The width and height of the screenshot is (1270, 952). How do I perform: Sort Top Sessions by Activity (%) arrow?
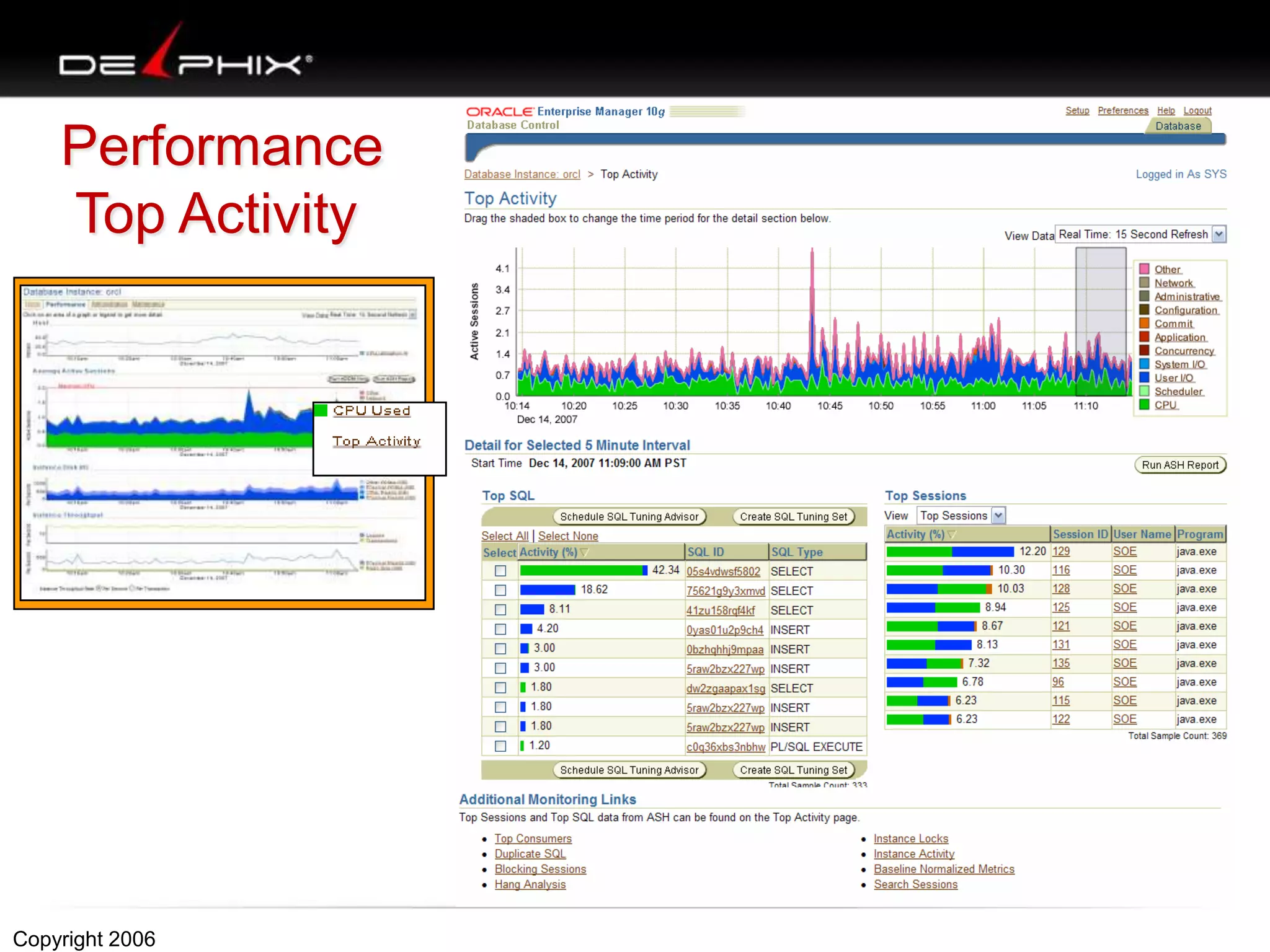(x=952, y=534)
